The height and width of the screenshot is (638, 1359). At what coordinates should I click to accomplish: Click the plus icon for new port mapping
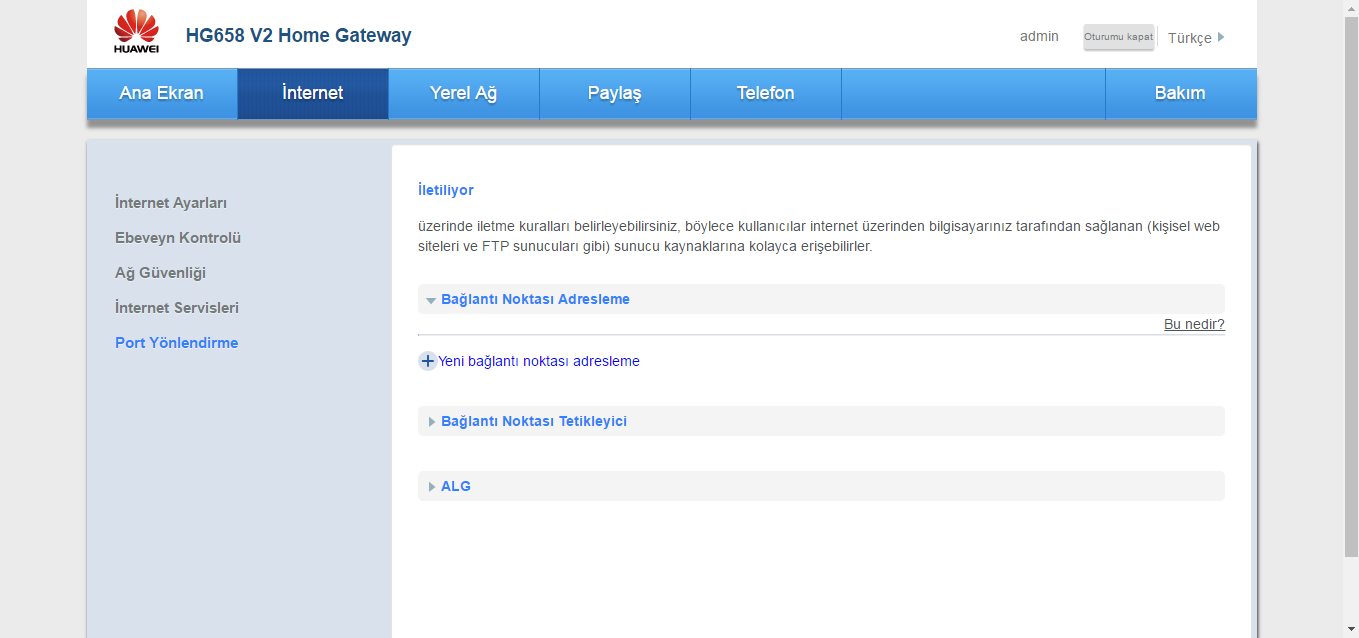[427, 361]
